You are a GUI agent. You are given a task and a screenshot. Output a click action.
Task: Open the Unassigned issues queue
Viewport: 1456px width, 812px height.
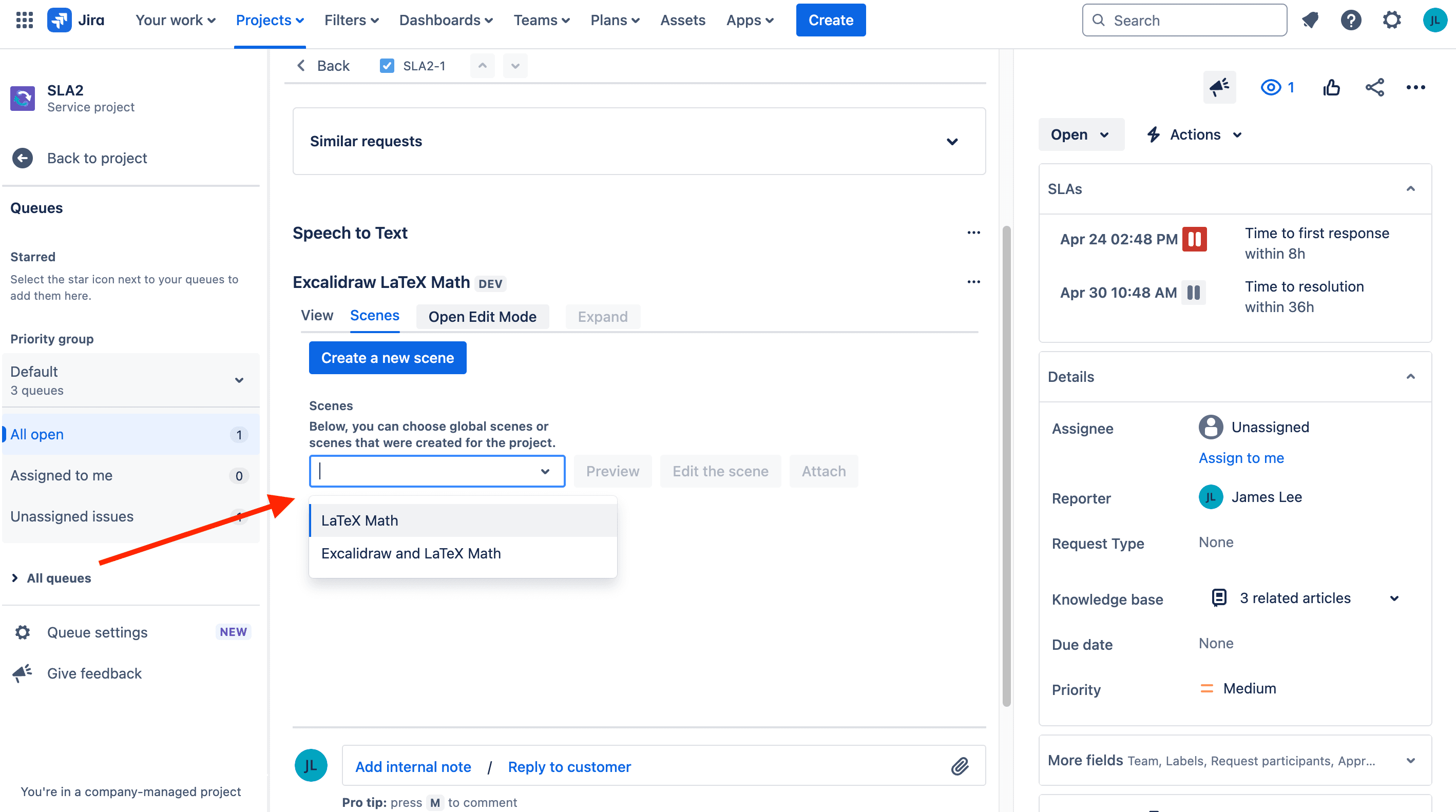pos(130,516)
